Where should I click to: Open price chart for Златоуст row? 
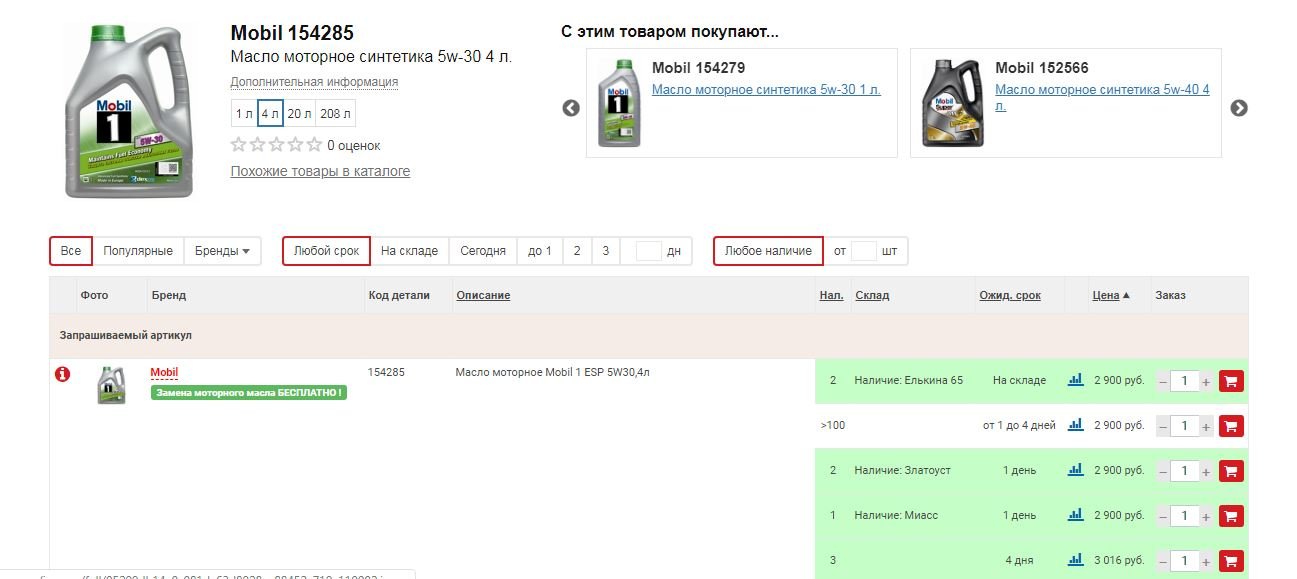(1076, 470)
